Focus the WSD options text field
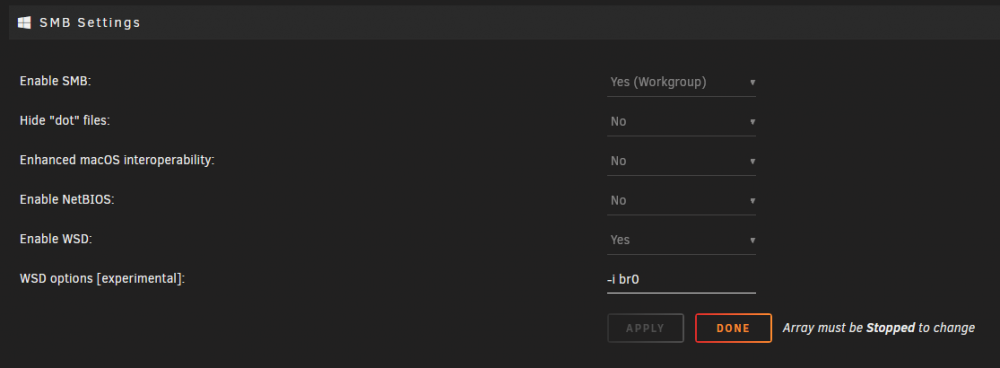The height and width of the screenshot is (368, 1000). click(x=681, y=279)
